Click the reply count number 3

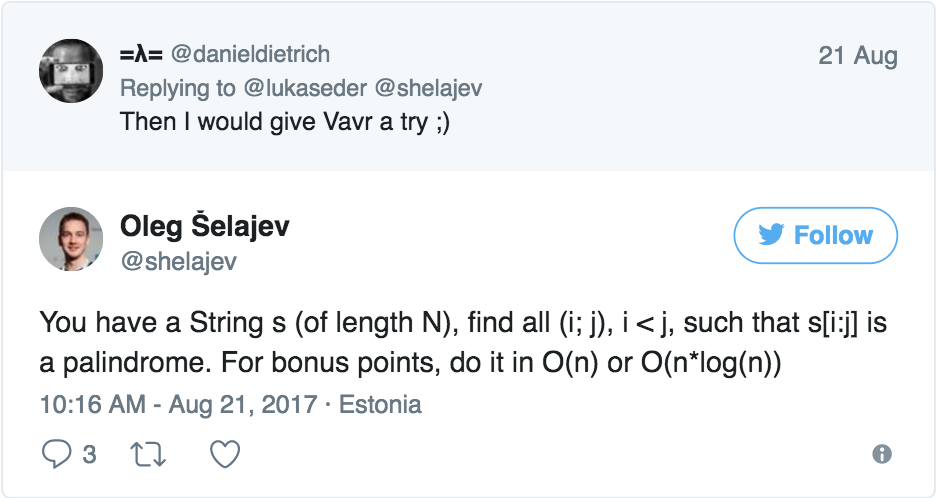pos(89,455)
